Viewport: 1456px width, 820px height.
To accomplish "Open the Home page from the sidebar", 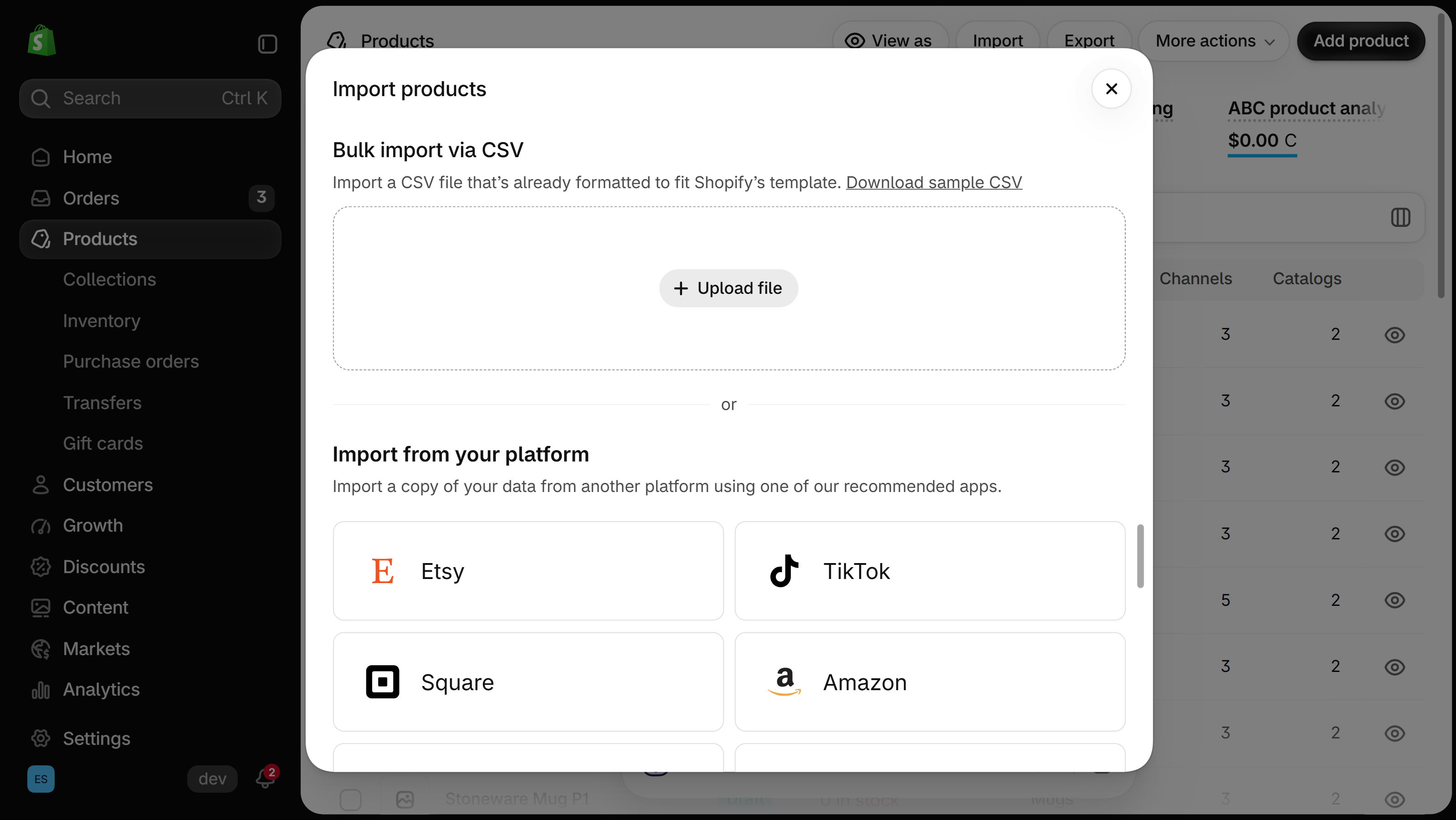I will pyautogui.click(x=150, y=157).
